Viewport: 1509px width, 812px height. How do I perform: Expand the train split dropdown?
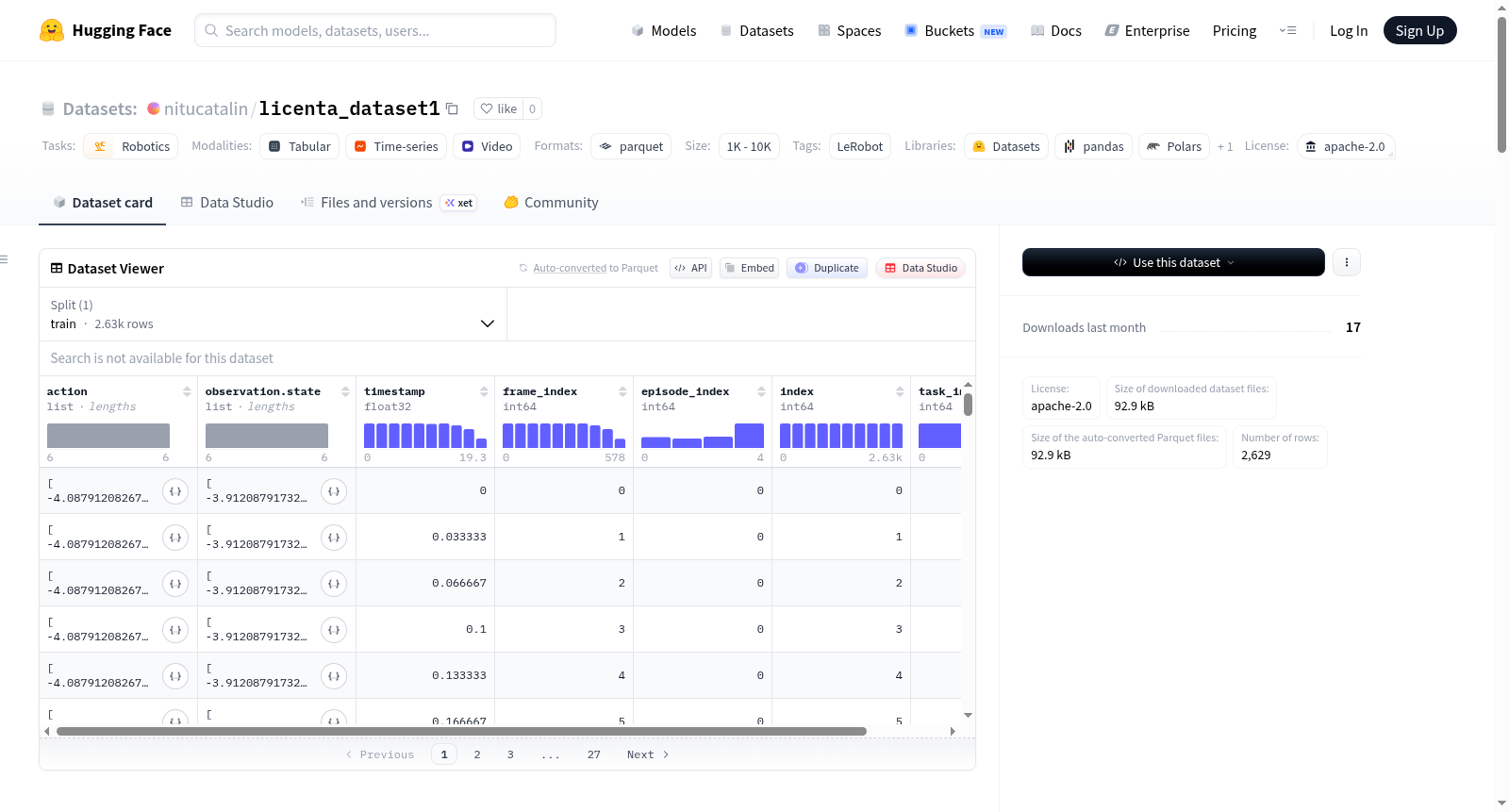pyautogui.click(x=273, y=314)
